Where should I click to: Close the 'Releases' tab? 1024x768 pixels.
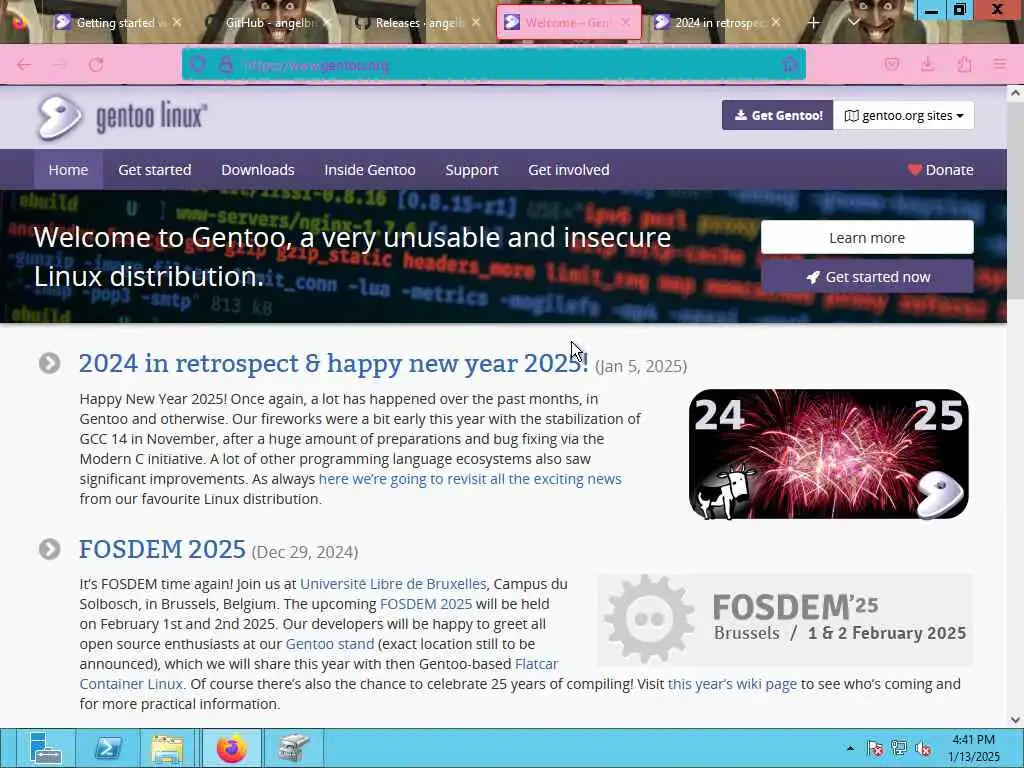tap(476, 23)
